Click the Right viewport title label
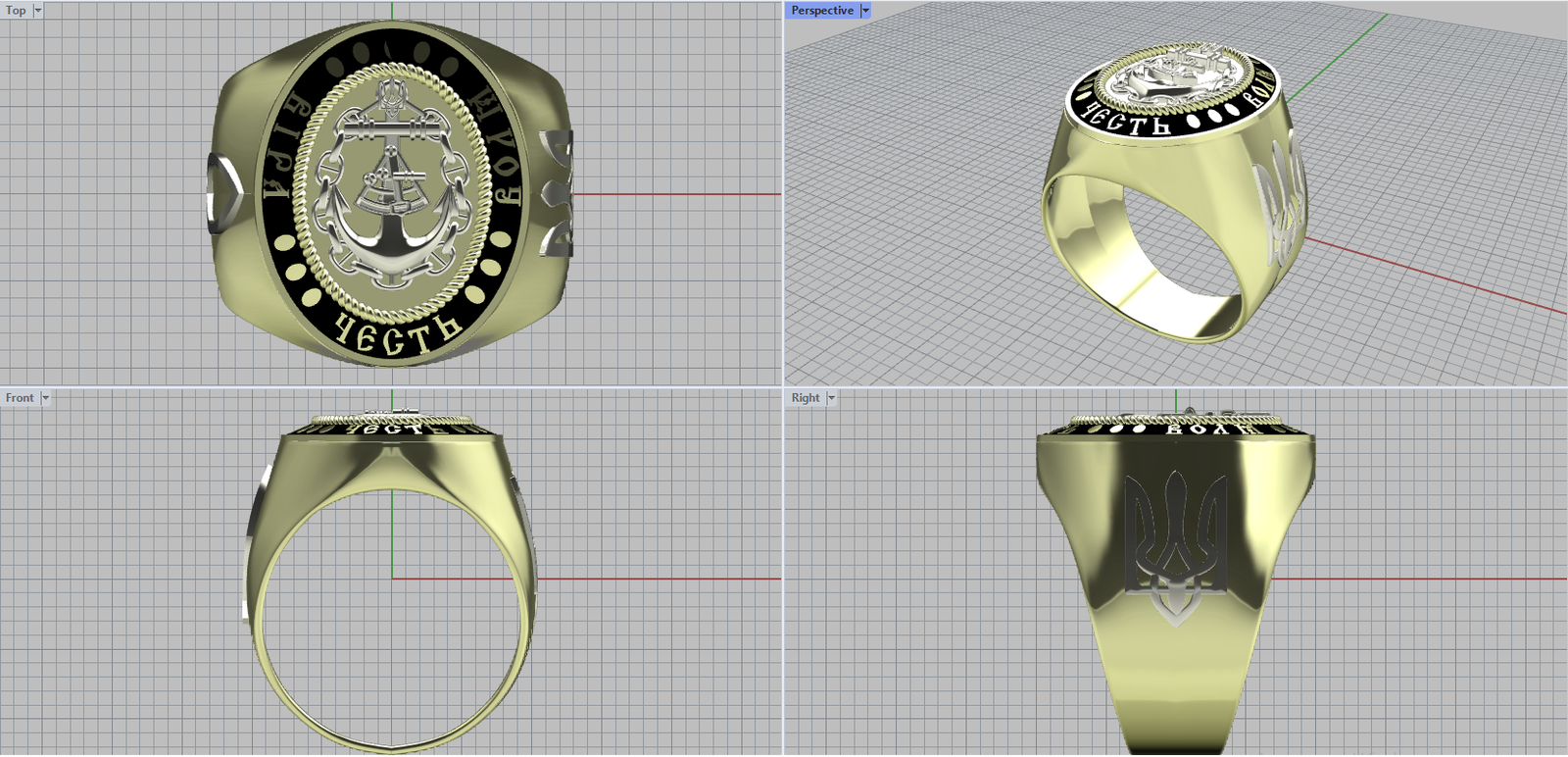This screenshot has width=1568, height=757. [806, 397]
